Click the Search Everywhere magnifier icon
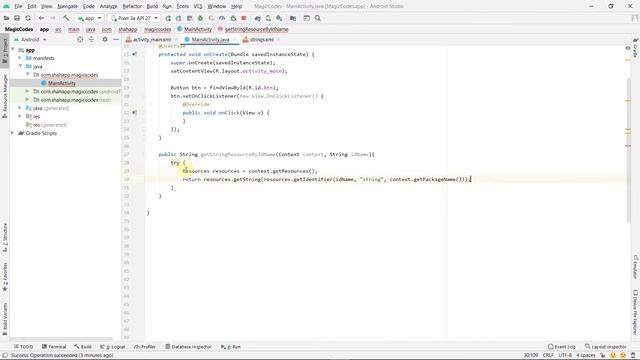 [318, 18]
